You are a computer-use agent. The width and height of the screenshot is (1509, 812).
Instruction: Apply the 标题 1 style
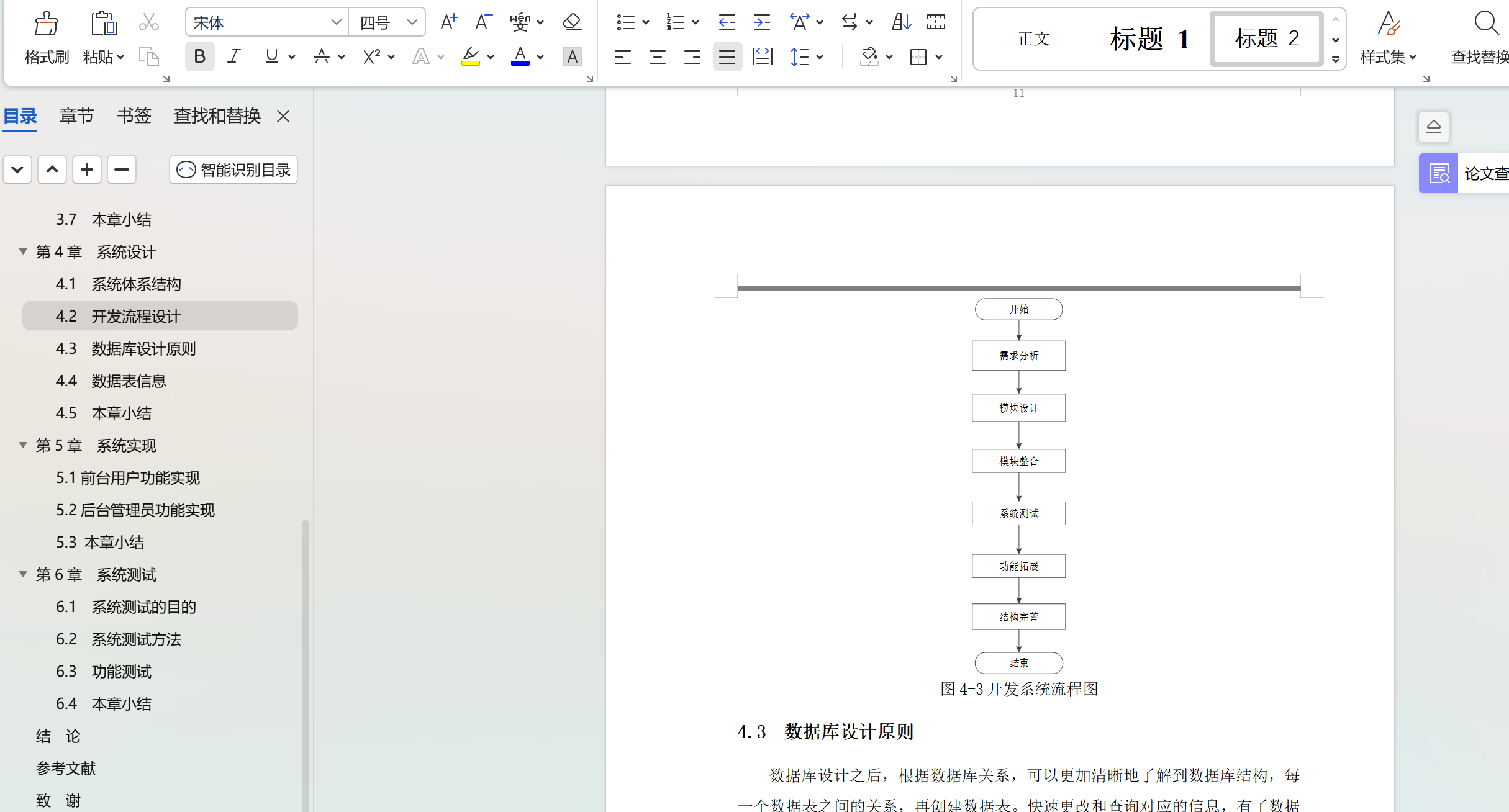[x=1149, y=39]
